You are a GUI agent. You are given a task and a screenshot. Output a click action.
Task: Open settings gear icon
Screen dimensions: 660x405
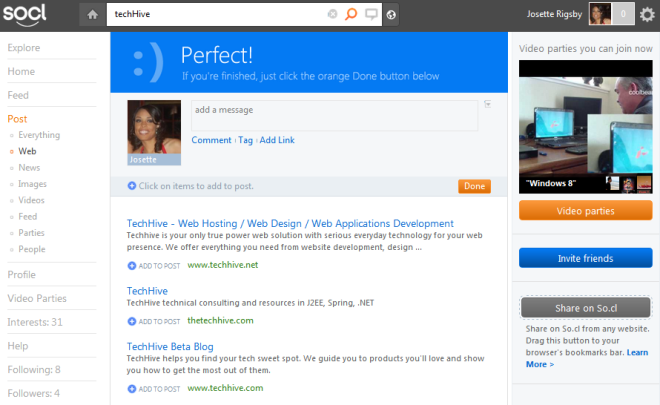pos(647,15)
